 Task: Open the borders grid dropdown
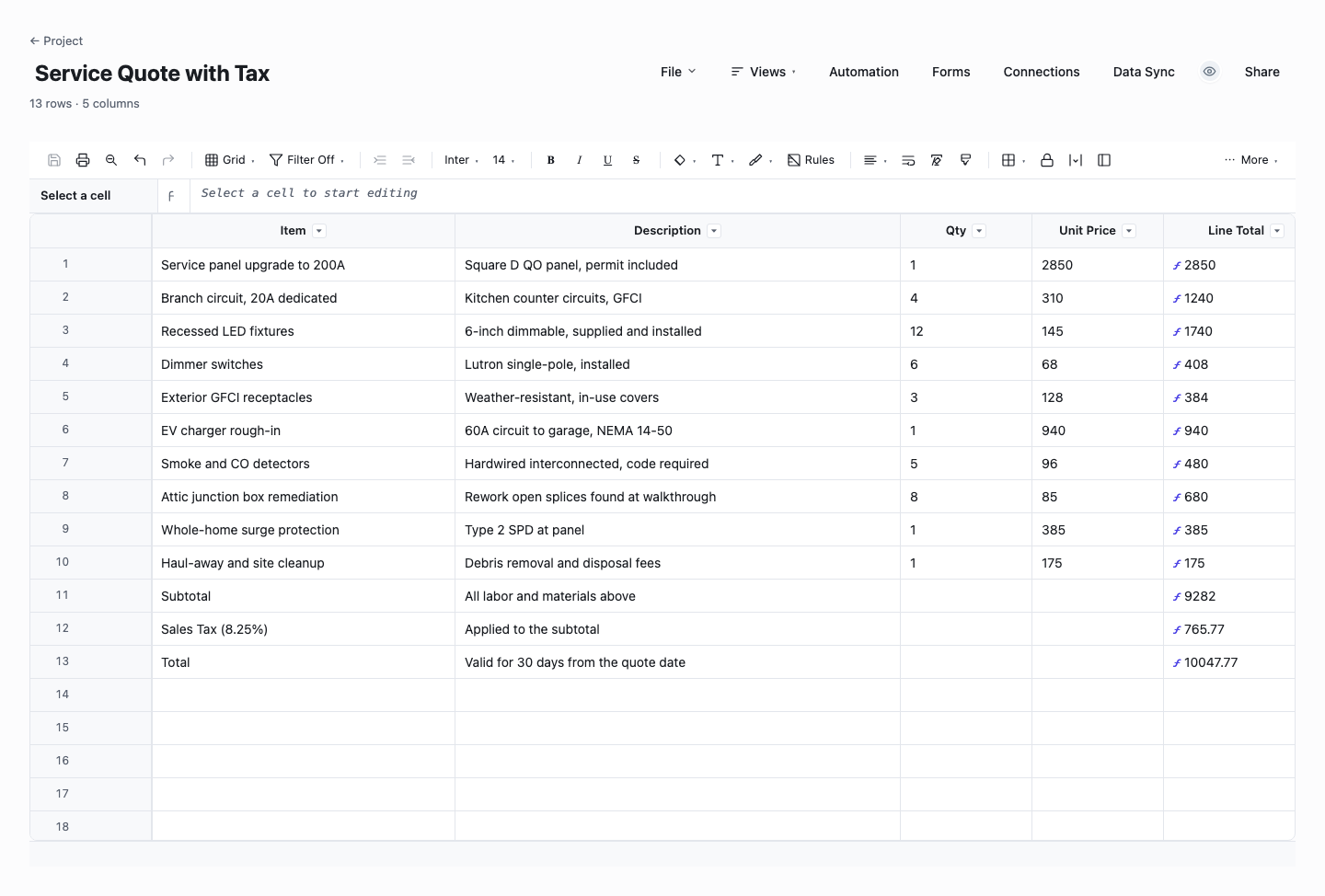pyautogui.click(x=1013, y=160)
